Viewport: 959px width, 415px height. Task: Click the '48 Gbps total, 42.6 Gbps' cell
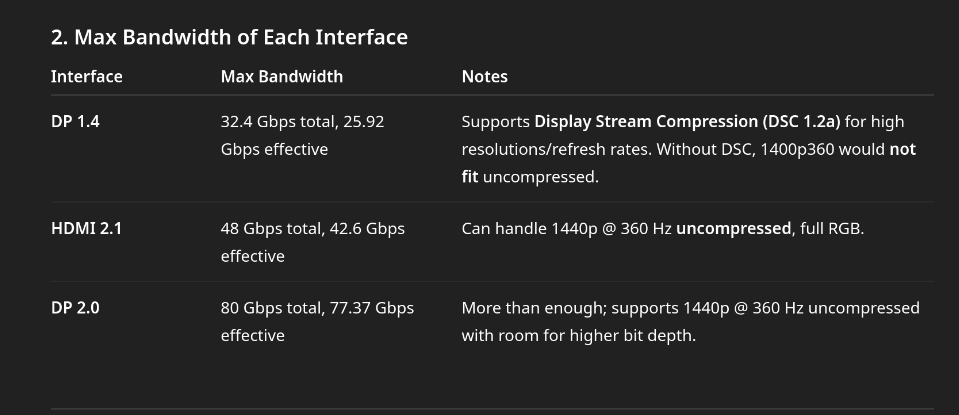(x=313, y=229)
